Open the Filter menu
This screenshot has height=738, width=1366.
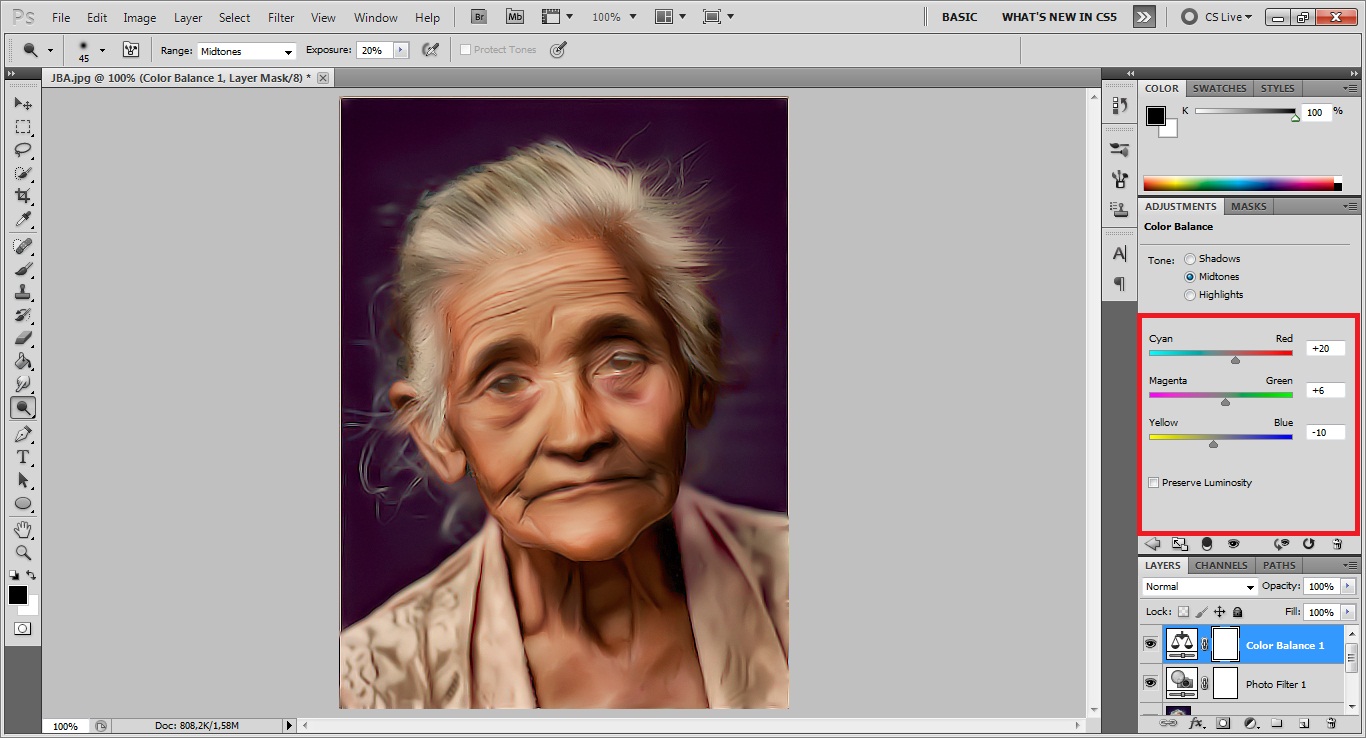pyautogui.click(x=281, y=17)
